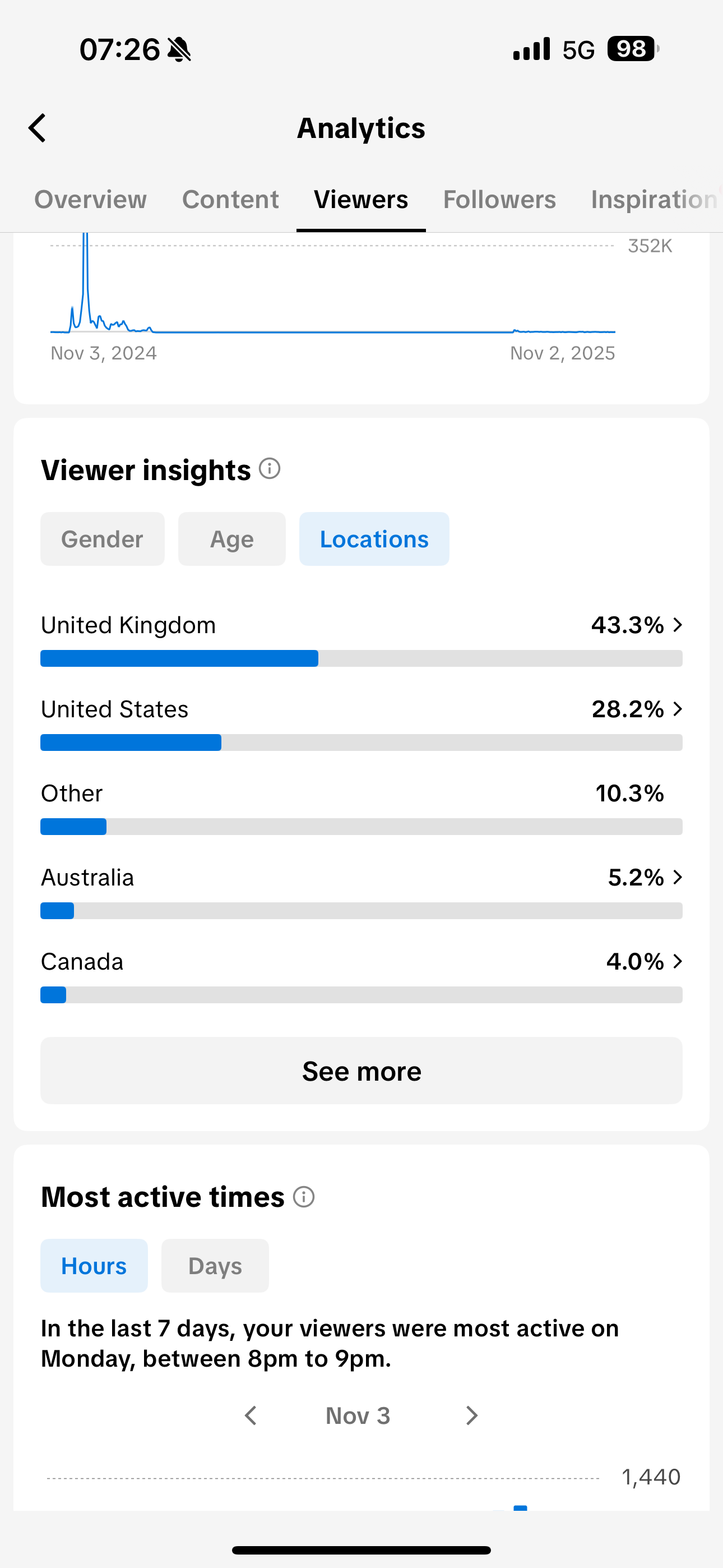Image resolution: width=723 pixels, height=1568 pixels.
Task: Switch active times to Days
Action: tap(215, 1266)
